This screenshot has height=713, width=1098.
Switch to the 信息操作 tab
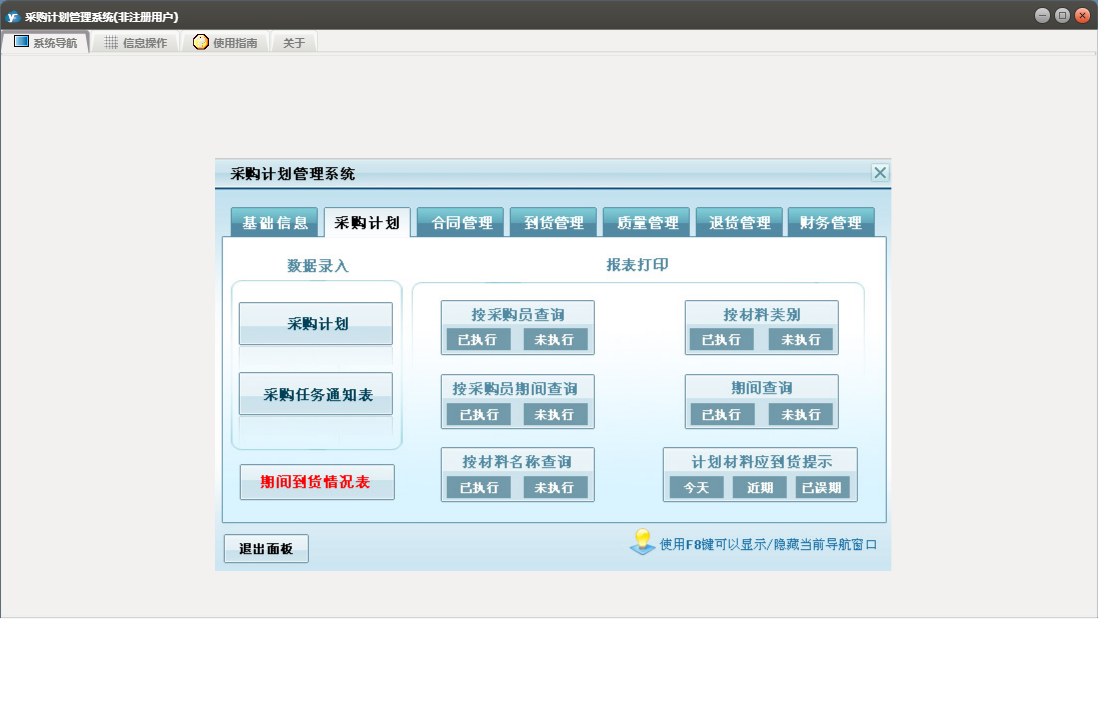136,43
